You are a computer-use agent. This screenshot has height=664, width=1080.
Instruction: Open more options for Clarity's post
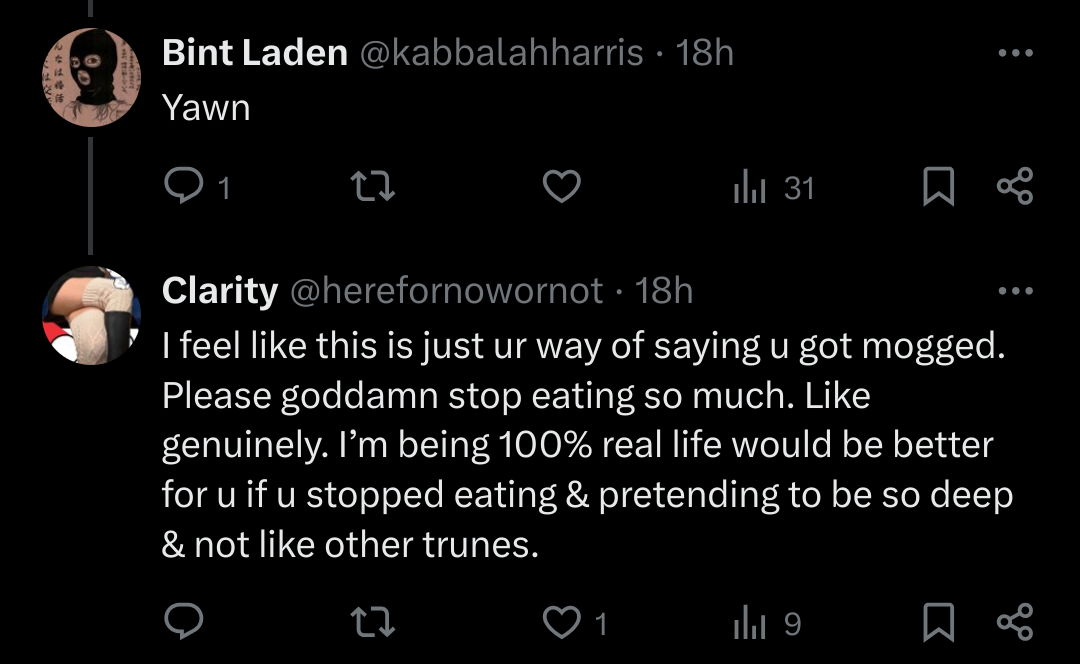(1015, 291)
